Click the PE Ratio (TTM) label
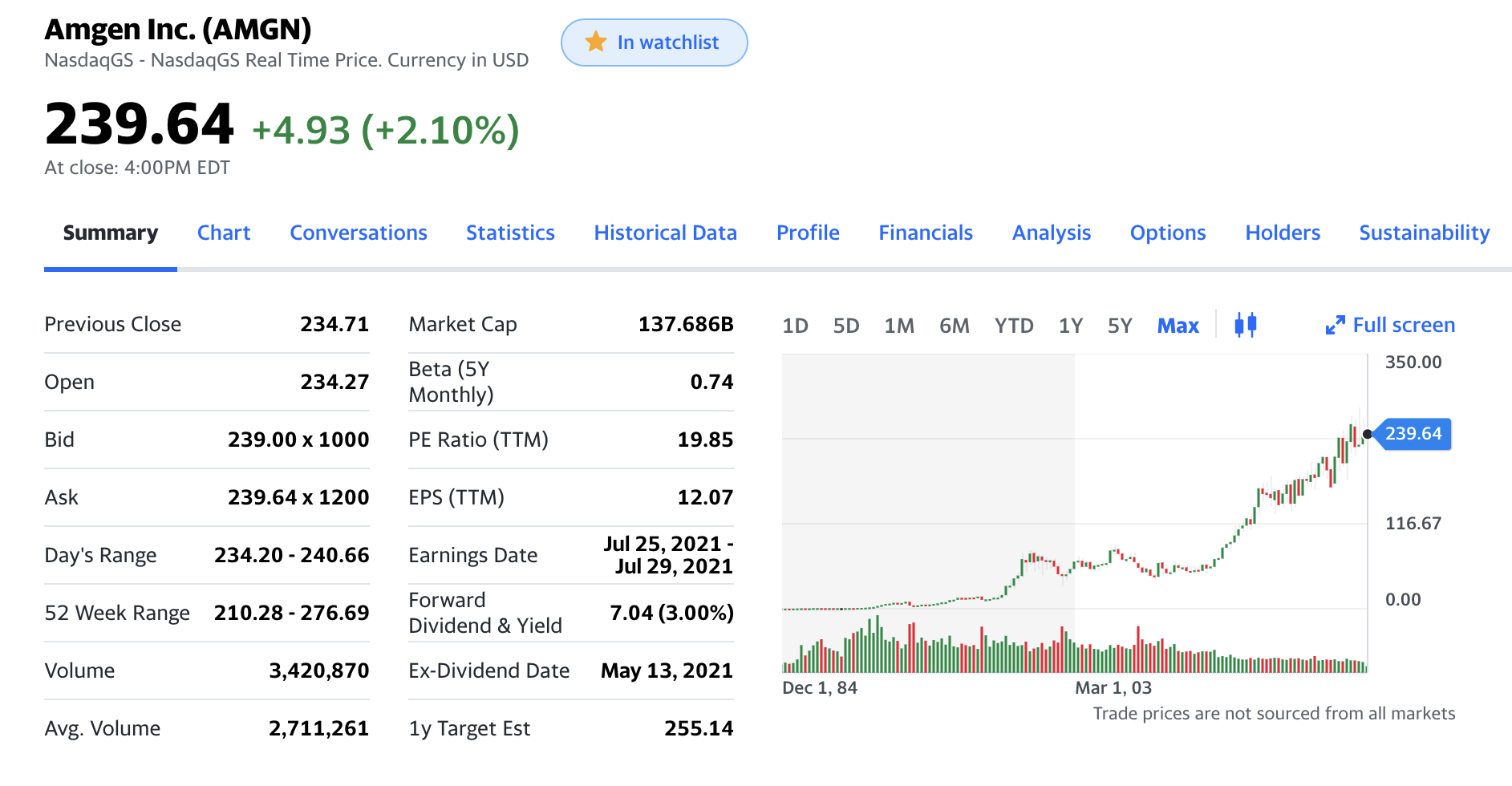Screen dimensions: 1512x786 pos(479,440)
